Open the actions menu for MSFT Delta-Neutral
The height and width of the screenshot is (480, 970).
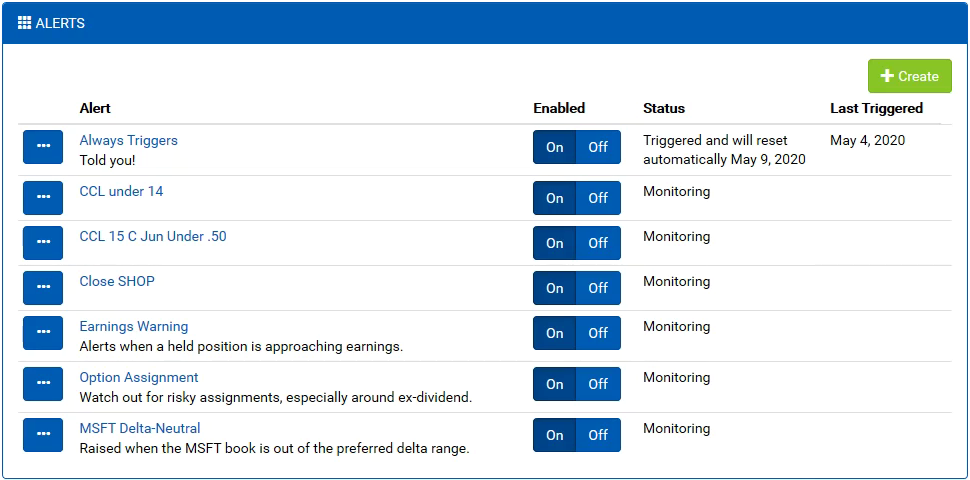pyautogui.click(x=43, y=435)
